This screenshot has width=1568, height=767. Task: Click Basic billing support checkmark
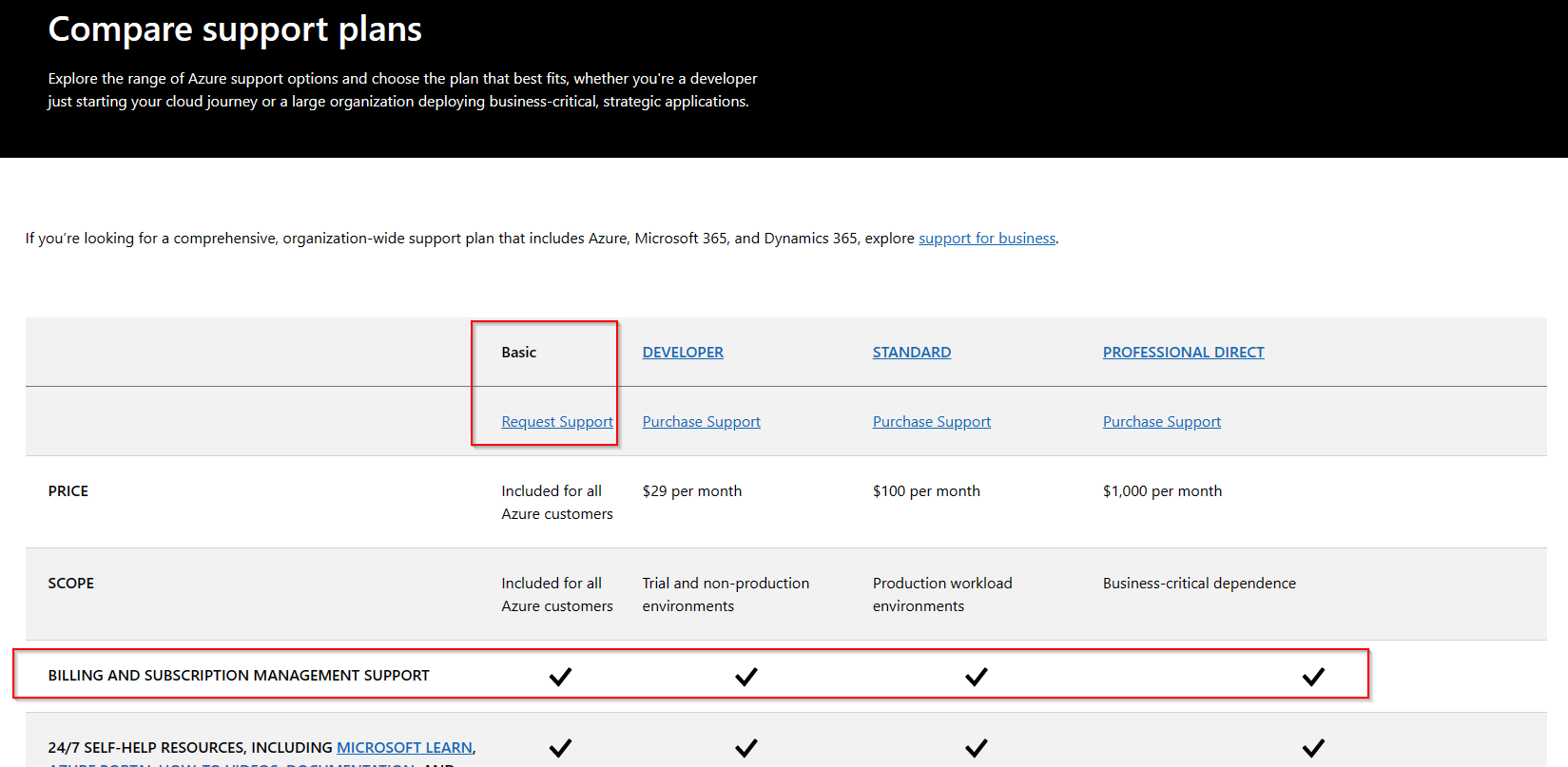[561, 677]
